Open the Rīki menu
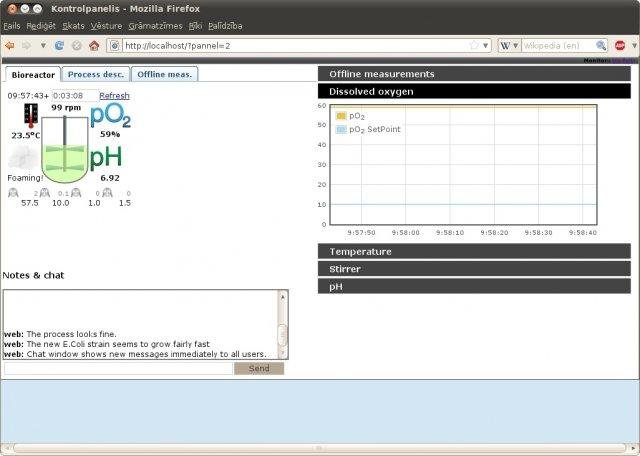The image size is (640, 456). coord(195,26)
